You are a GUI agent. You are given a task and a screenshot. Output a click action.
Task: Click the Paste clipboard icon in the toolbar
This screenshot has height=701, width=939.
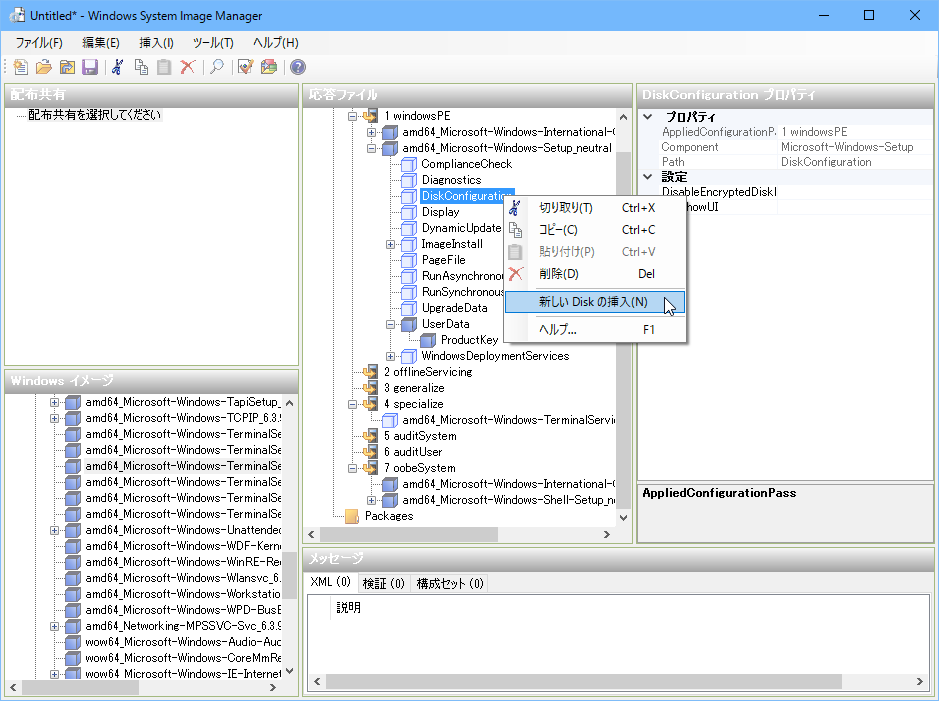(x=164, y=67)
